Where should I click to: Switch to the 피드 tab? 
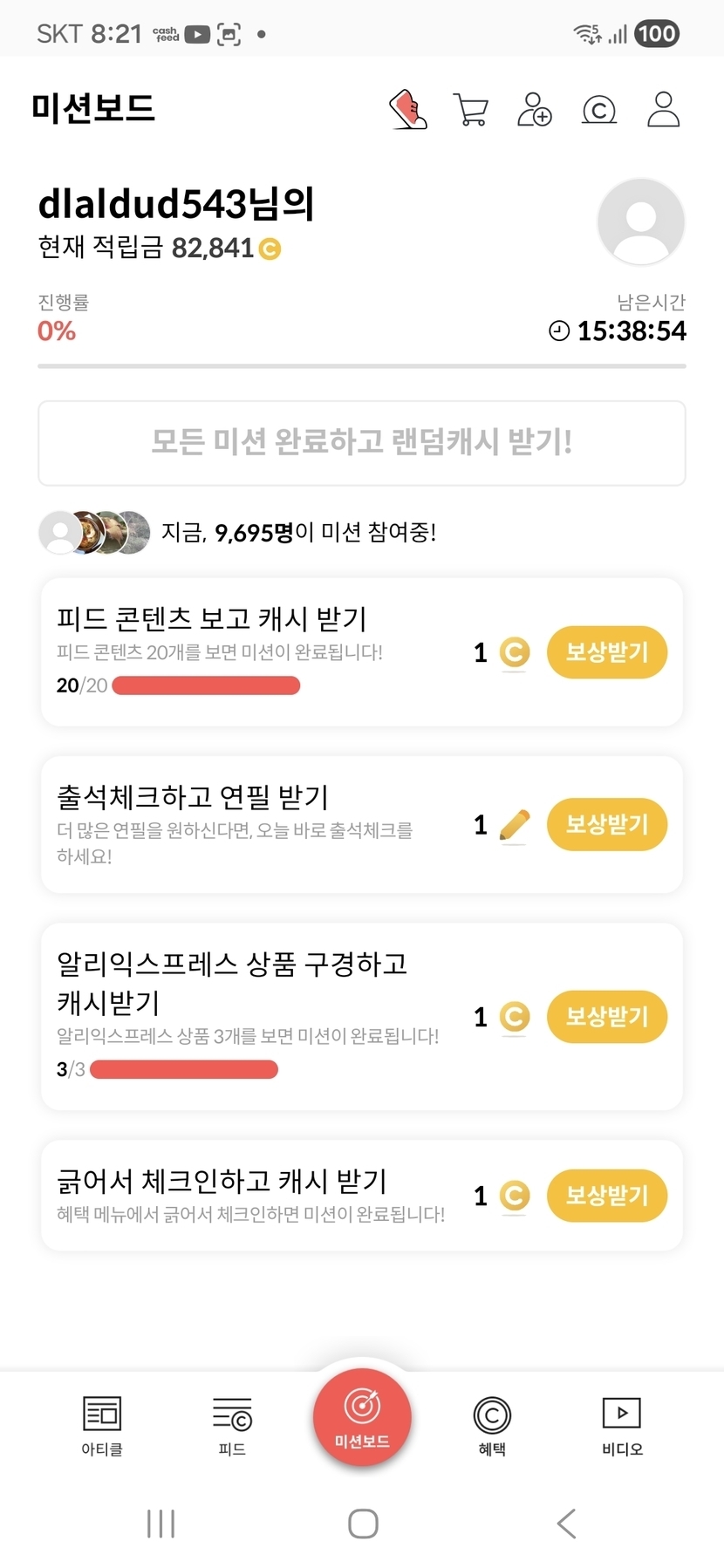coord(232,1425)
